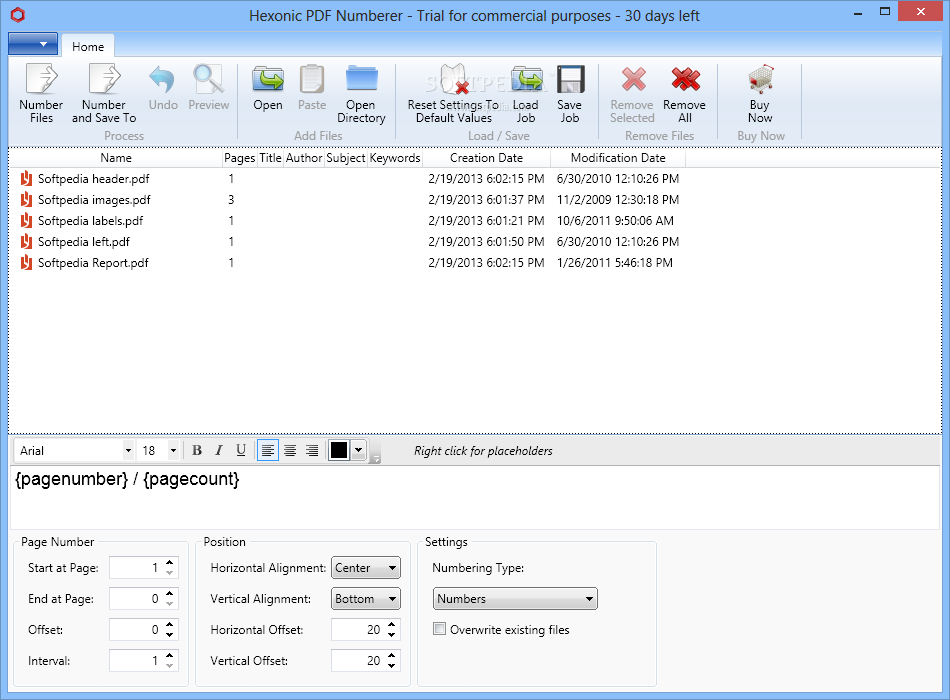Click the Author column header
Image resolution: width=950 pixels, height=700 pixels.
304,158
